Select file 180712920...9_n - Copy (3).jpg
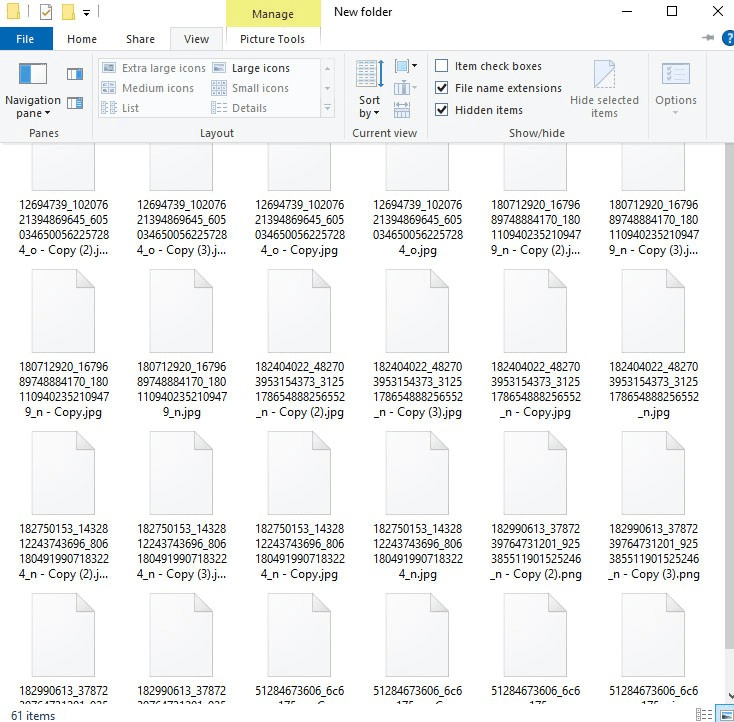The height and width of the screenshot is (722, 734). tap(653, 200)
